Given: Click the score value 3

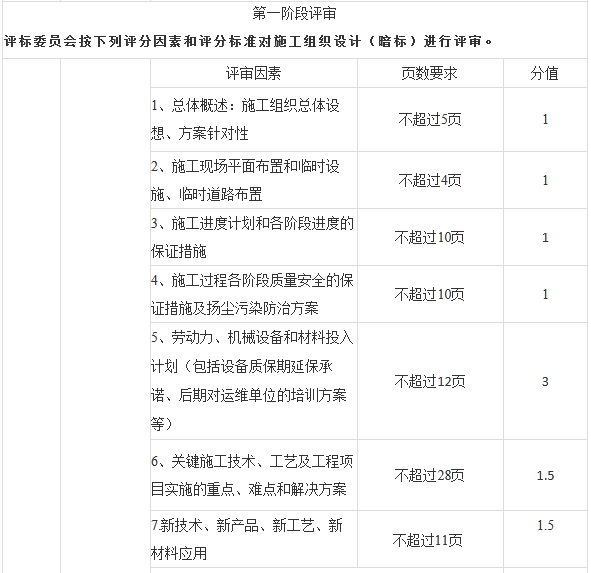Looking at the screenshot, I should click(545, 381).
